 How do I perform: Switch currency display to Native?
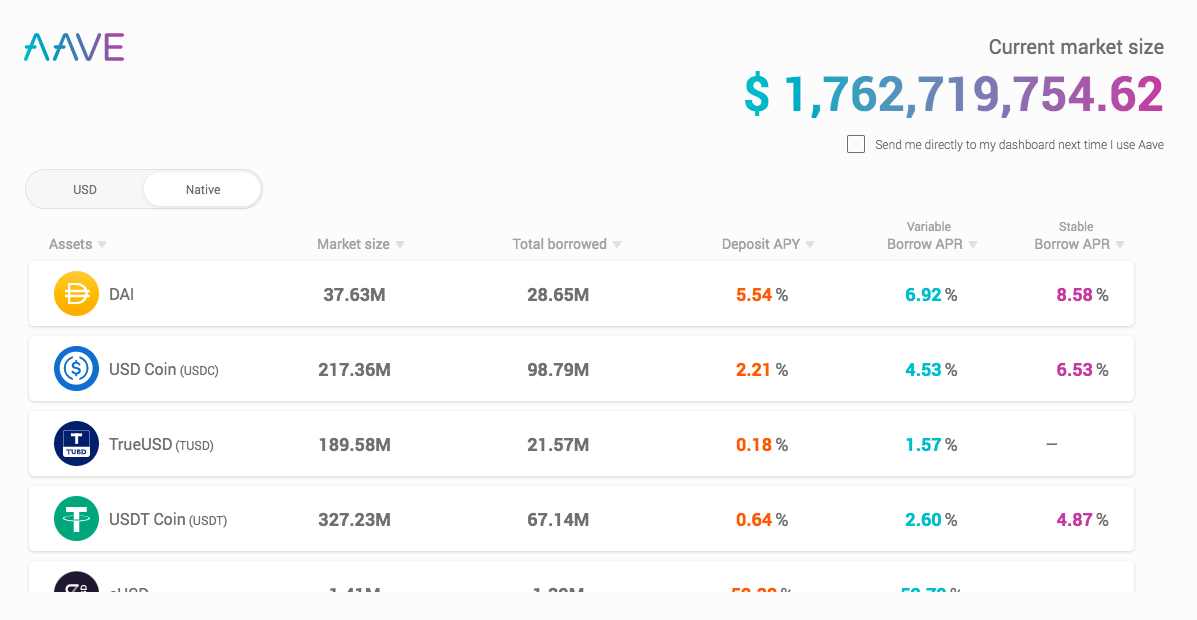pyautogui.click(x=203, y=189)
